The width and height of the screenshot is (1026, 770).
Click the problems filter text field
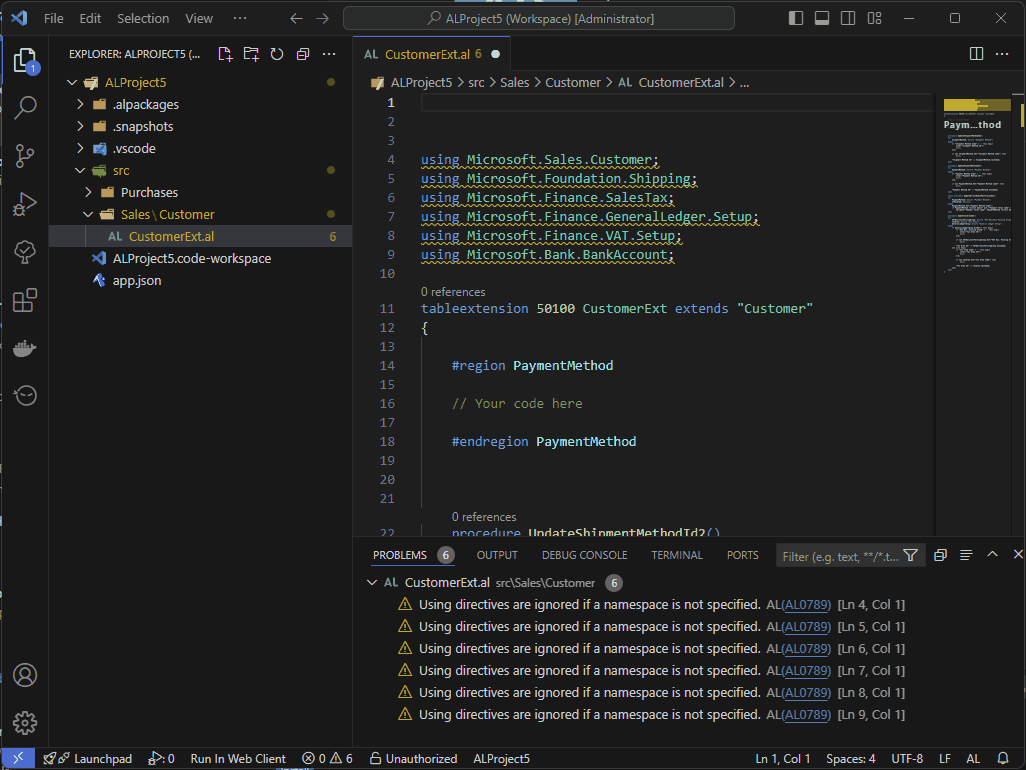839,556
